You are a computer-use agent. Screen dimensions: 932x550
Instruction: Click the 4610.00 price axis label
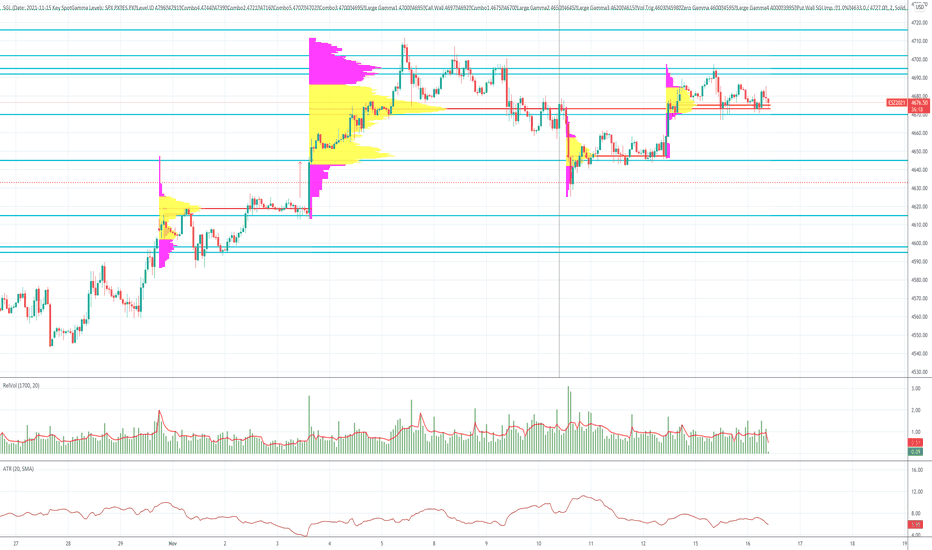[x=919, y=225]
